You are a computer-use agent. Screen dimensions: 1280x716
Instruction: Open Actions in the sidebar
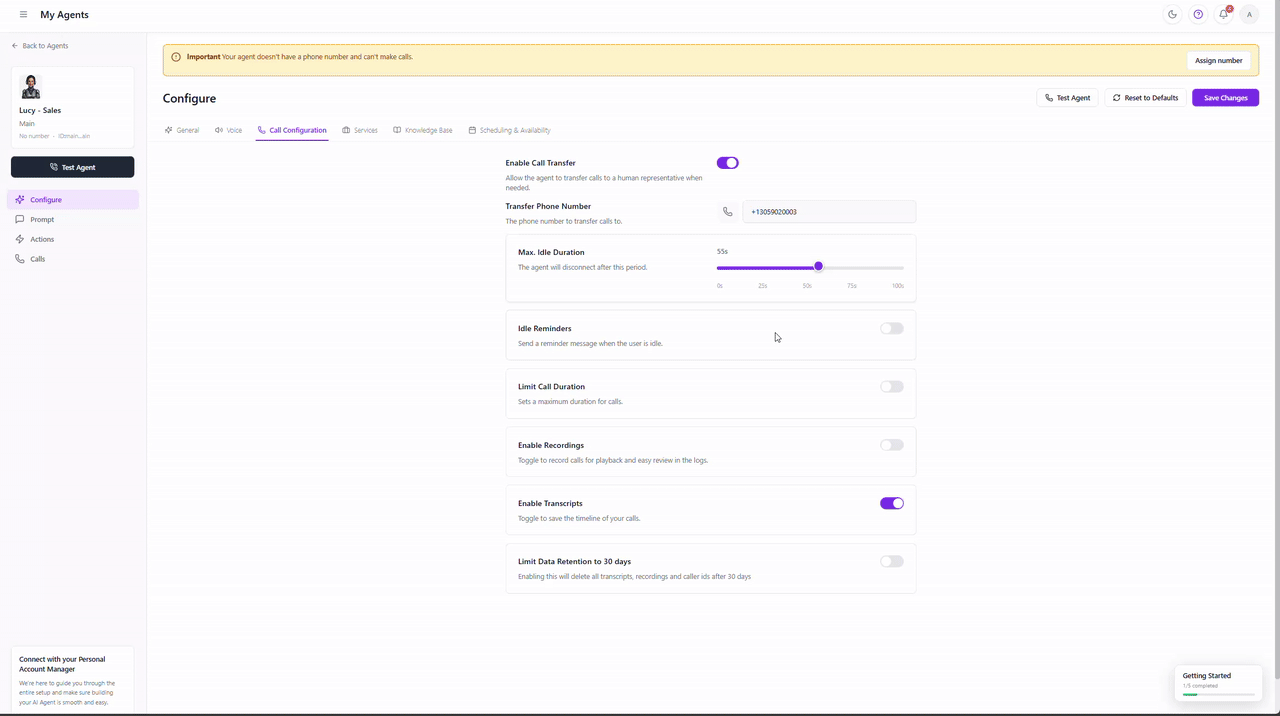tap(42, 239)
